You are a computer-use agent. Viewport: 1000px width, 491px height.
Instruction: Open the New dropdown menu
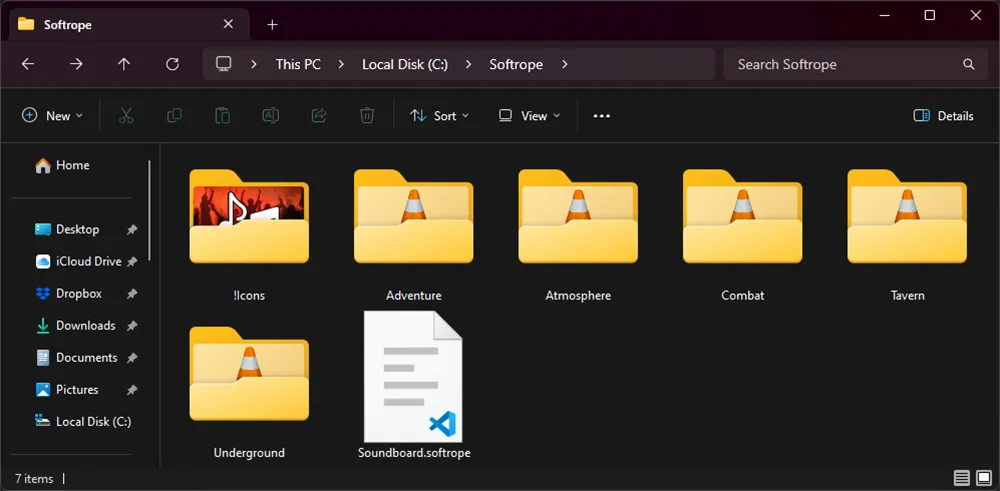click(x=52, y=115)
